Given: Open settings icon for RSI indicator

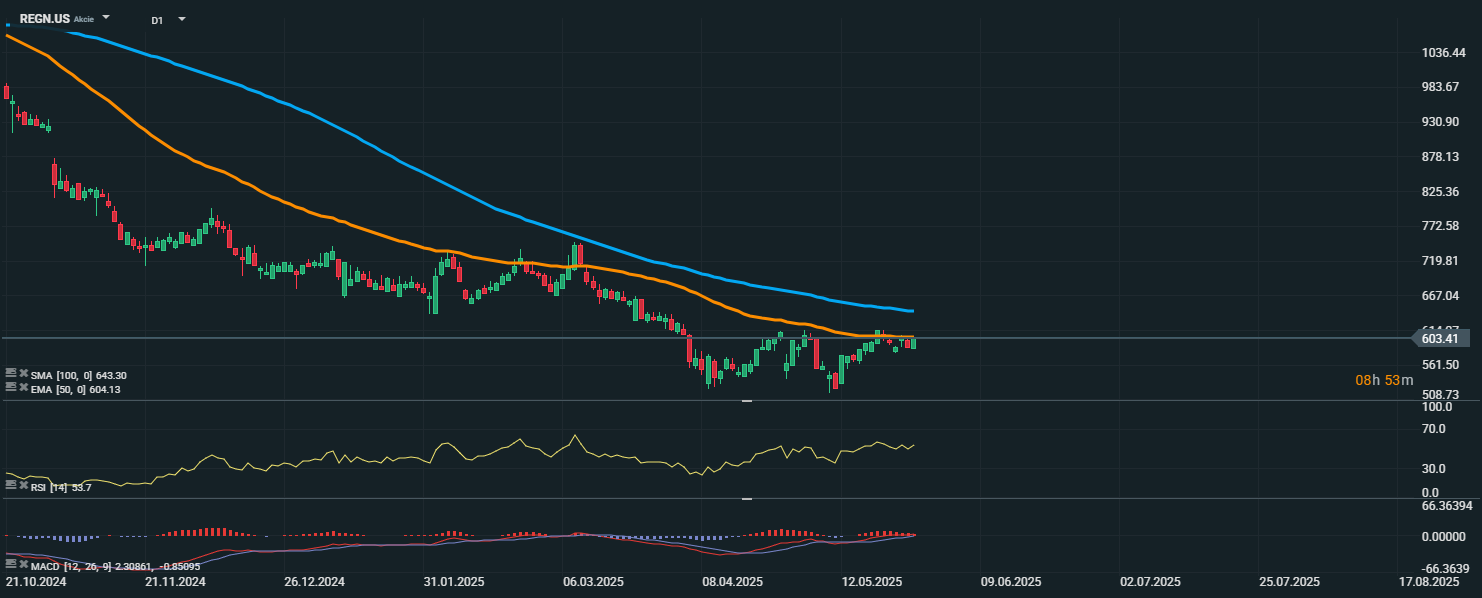Looking at the screenshot, I should point(11,487).
